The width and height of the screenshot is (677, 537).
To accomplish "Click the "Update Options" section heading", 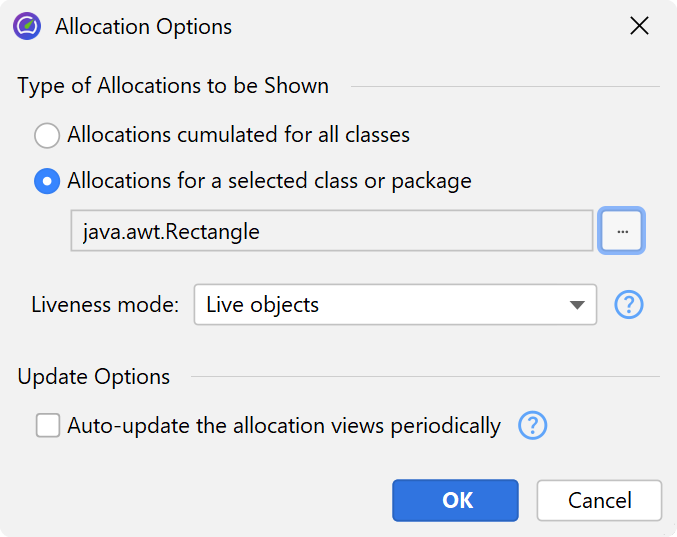I will [x=94, y=377].
